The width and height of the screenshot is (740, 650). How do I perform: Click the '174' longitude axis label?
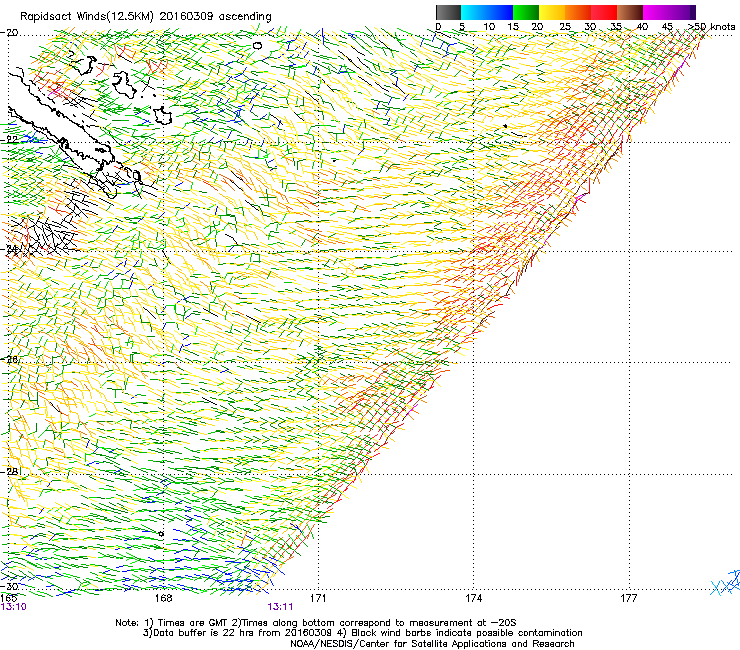pyautogui.click(x=473, y=598)
